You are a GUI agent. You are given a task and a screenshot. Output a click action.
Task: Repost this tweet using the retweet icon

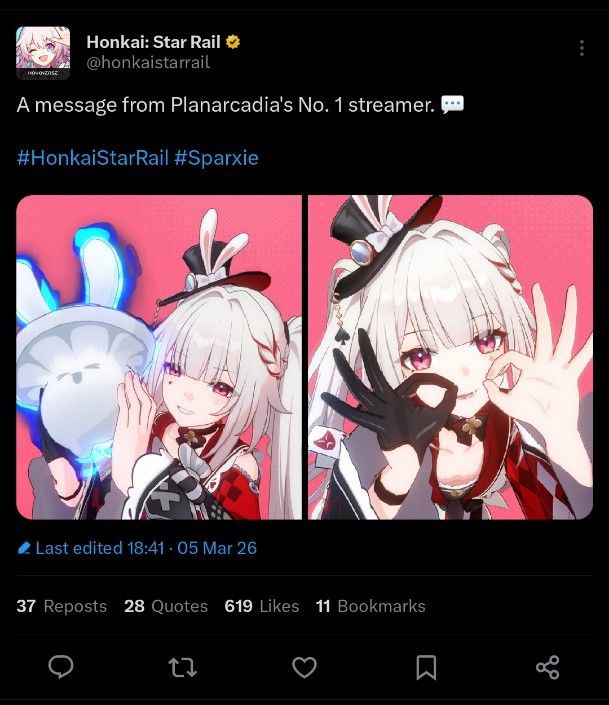(x=182, y=667)
